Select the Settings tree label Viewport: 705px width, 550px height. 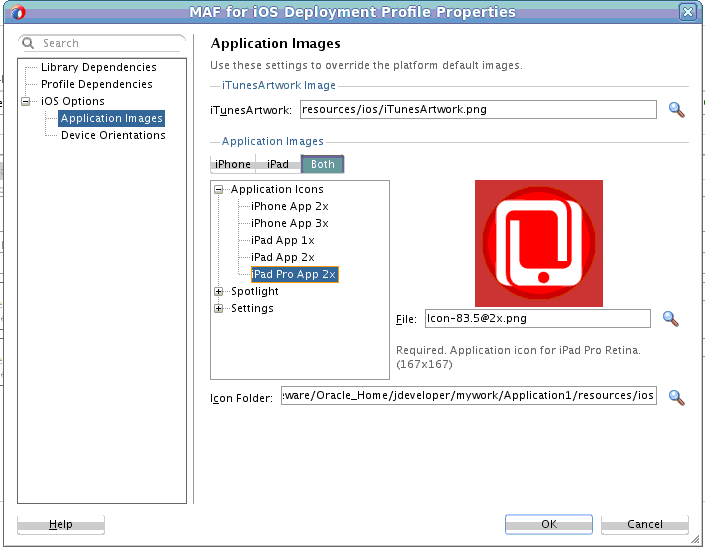point(252,309)
